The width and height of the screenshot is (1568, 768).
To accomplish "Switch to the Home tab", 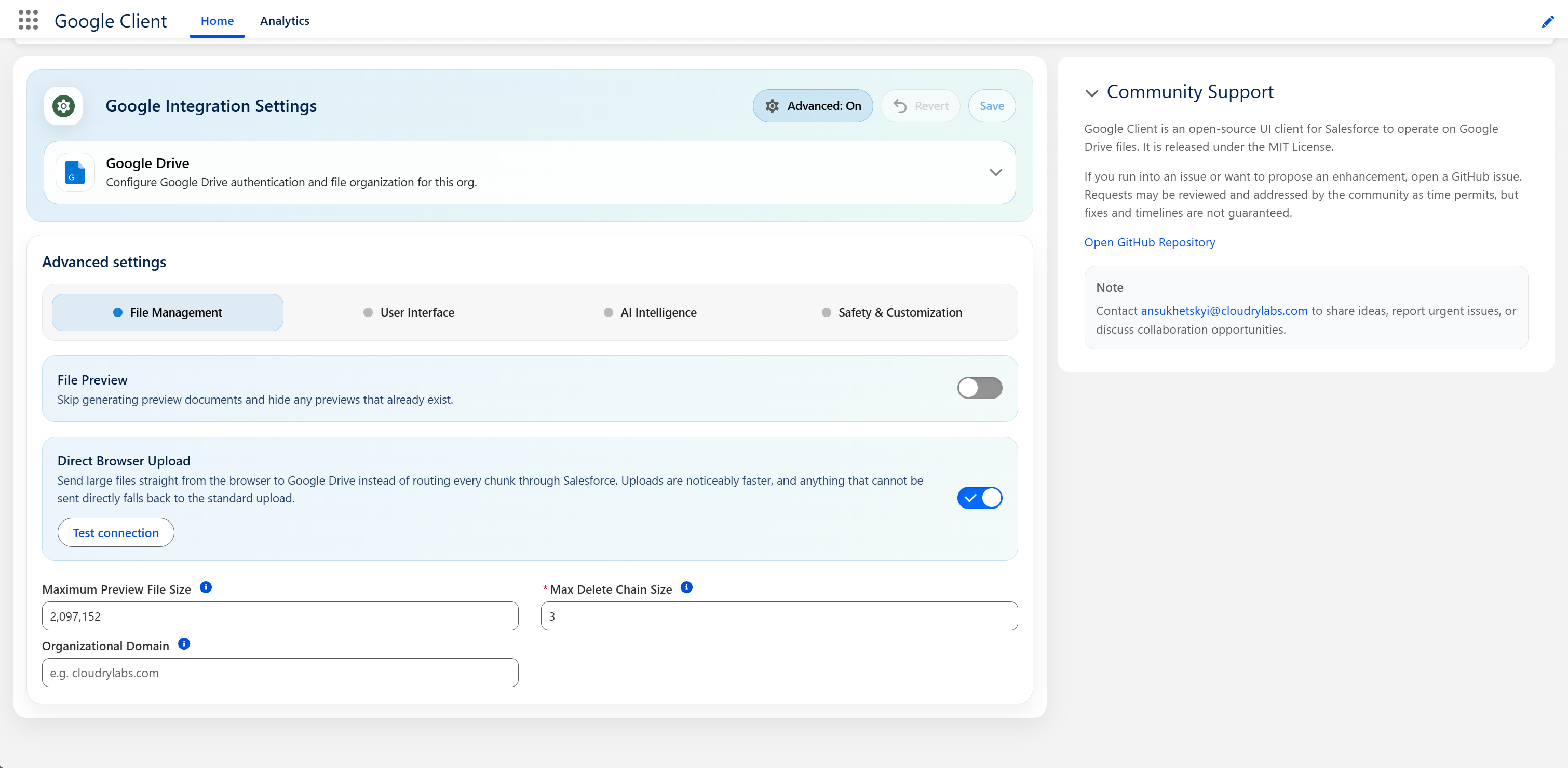I will (x=217, y=21).
